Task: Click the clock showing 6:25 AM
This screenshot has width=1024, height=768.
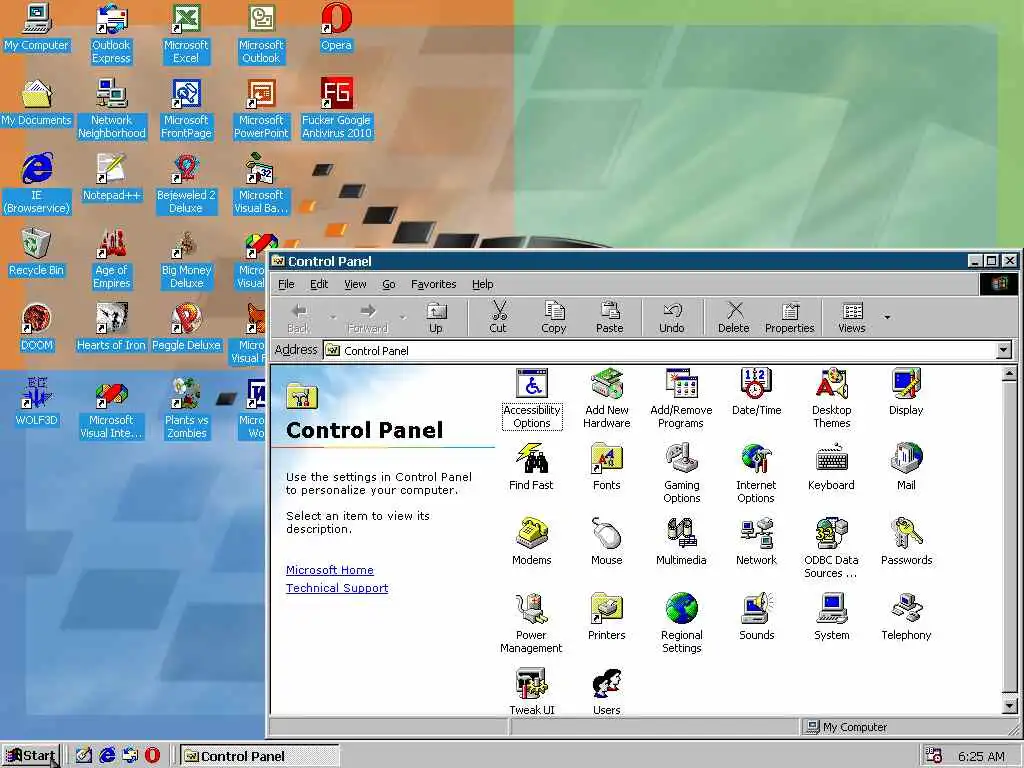Action: point(981,756)
